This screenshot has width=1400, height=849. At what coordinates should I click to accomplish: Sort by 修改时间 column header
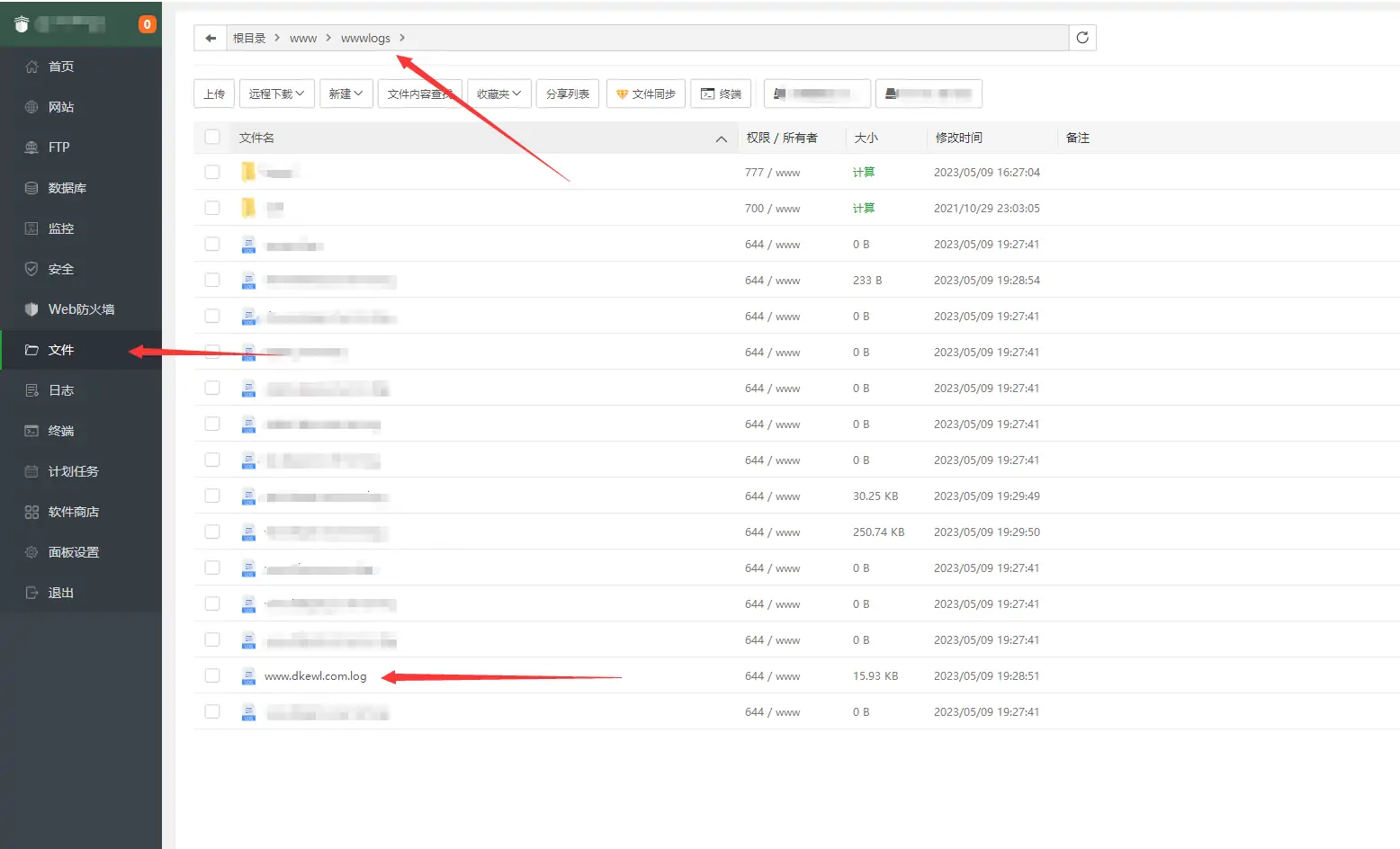click(959, 138)
